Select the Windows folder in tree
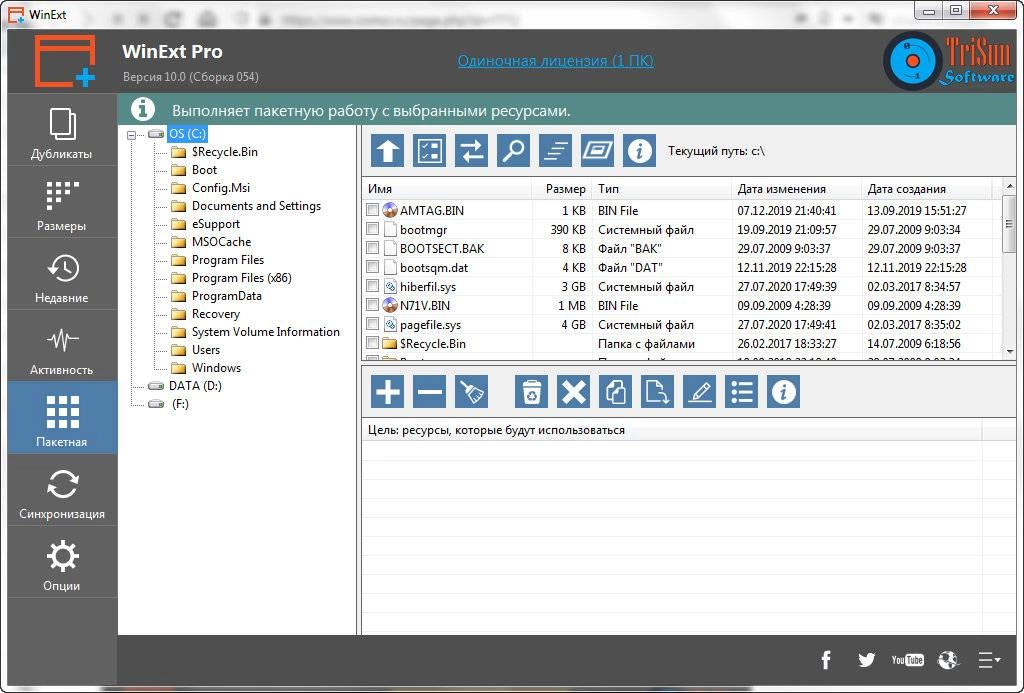Screen dimensions: 1024x693 [x=216, y=368]
